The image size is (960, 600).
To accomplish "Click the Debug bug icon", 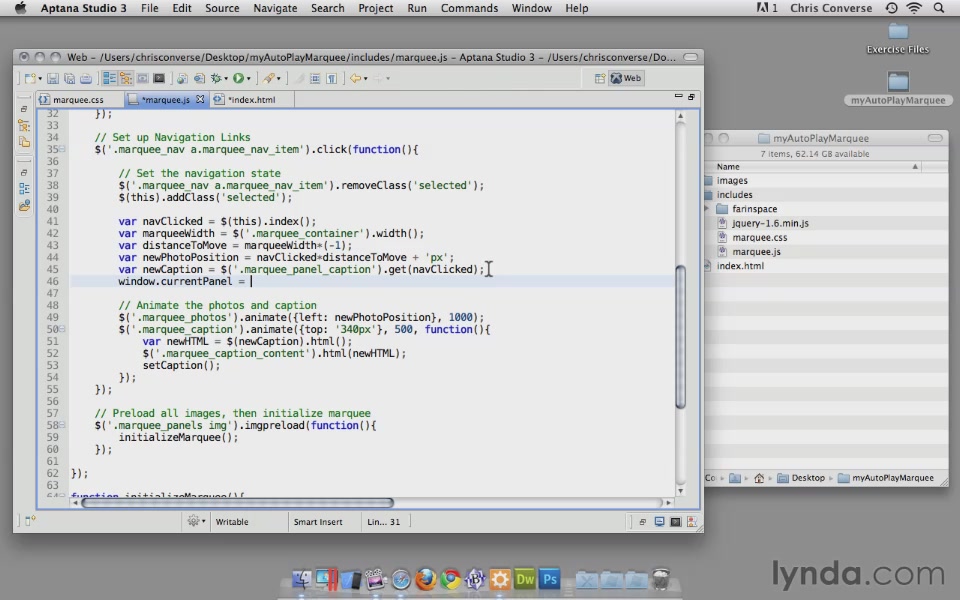I will point(216,78).
